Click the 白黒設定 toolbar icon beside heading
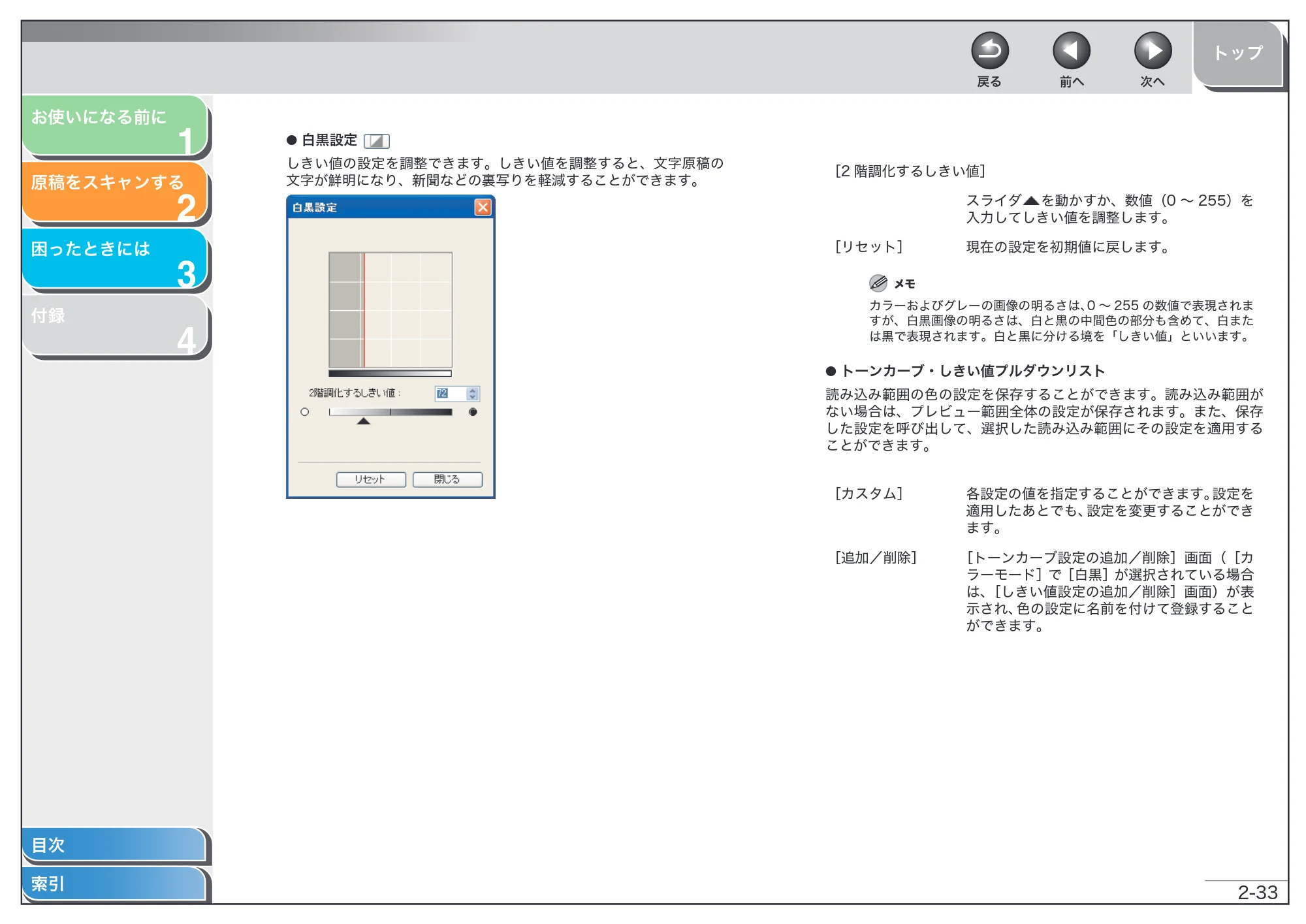This screenshot has width=1306, height=924. pyautogui.click(x=376, y=141)
